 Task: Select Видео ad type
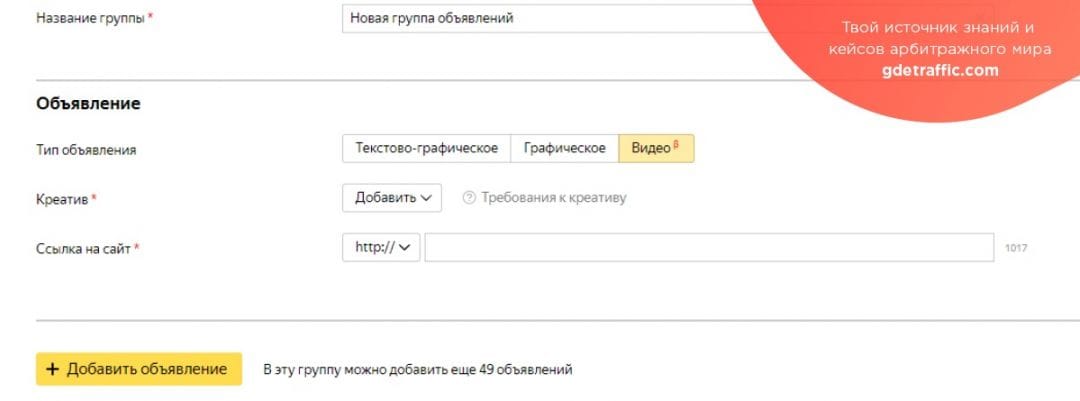pos(656,148)
